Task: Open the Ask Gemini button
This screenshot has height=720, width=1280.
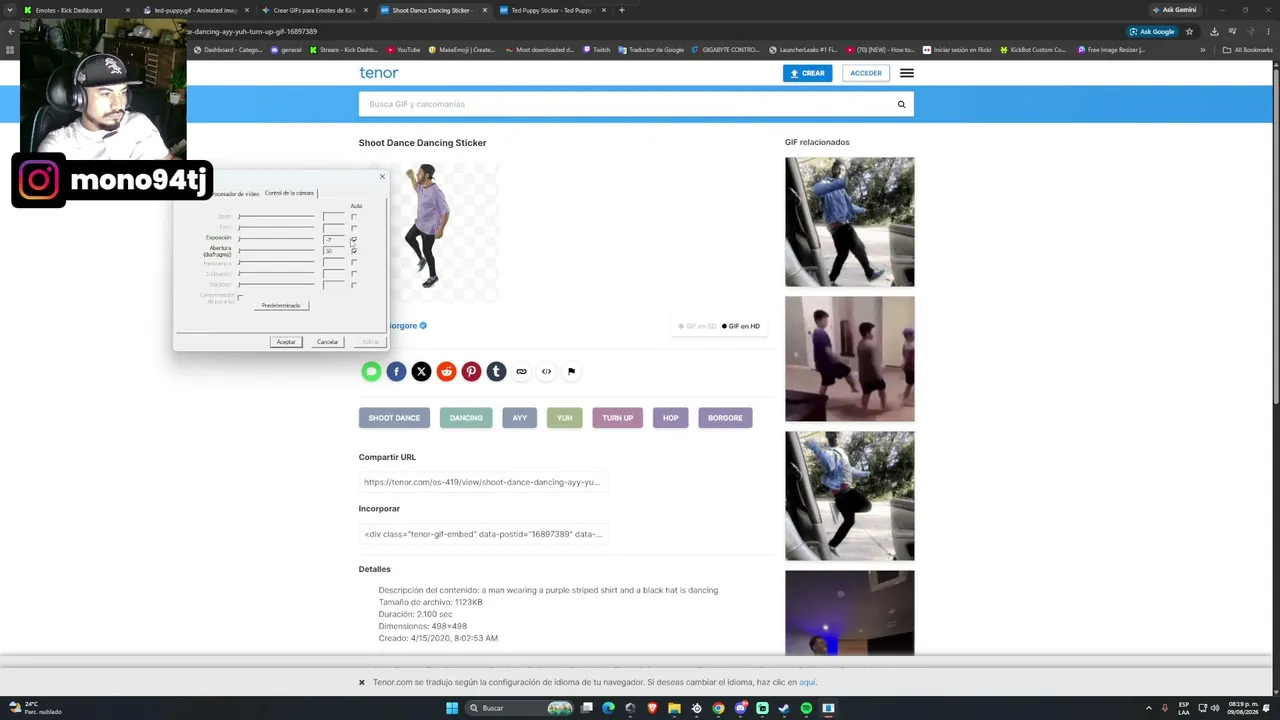Action: click(x=1173, y=10)
